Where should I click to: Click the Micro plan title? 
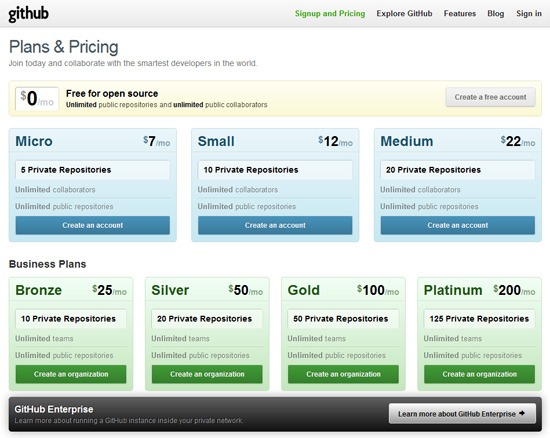(34, 141)
